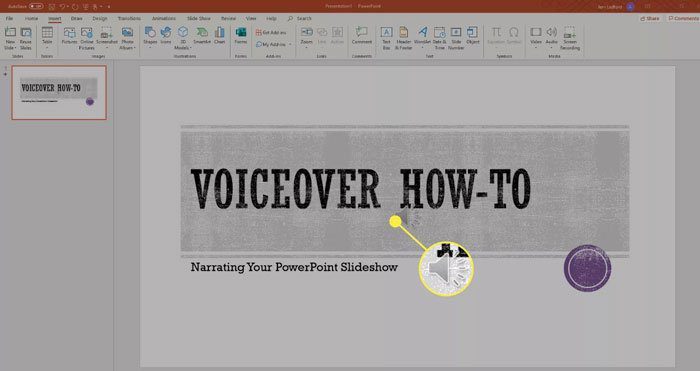Open the Slide Show tab
This screenshot has width=700, height=371.
pyautogui.click(x=199, y=18)
